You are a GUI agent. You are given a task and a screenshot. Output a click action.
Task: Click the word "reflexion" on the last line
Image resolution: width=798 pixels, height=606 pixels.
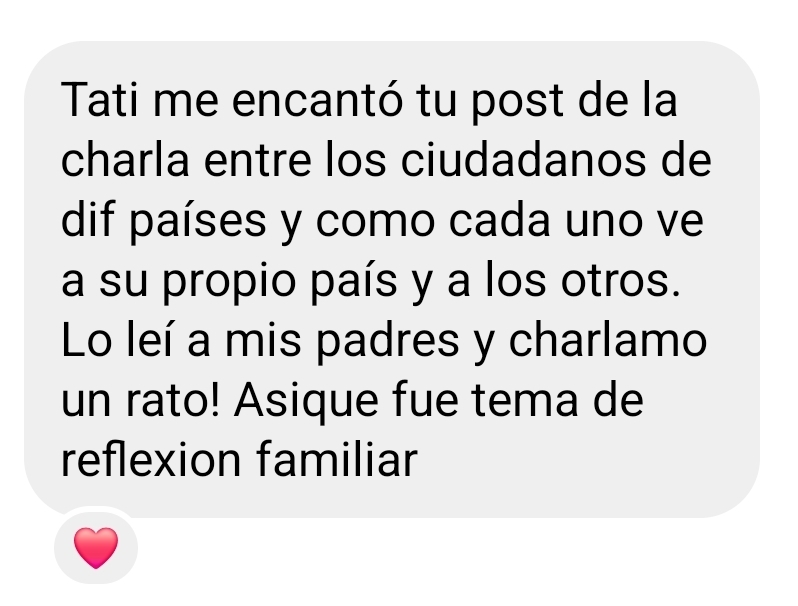tap(151, 459)
